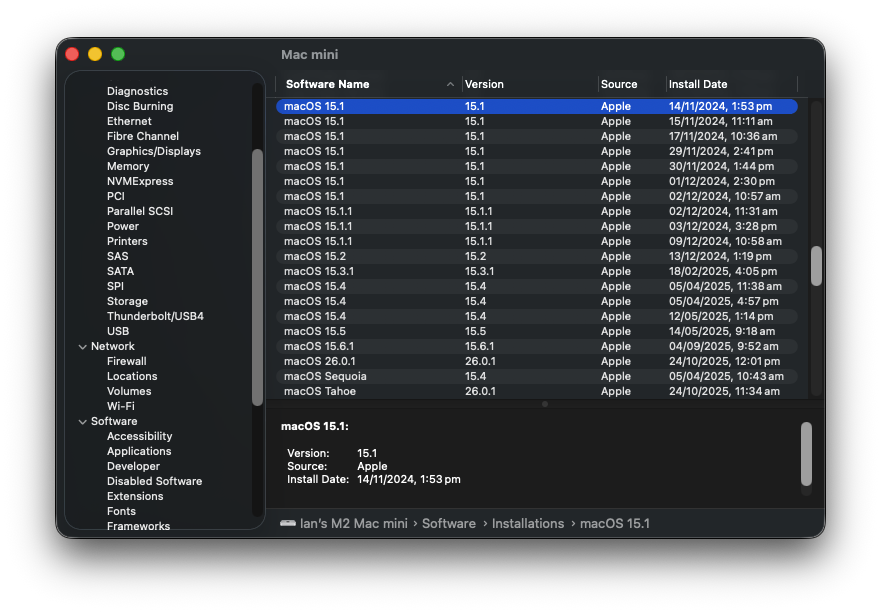
Task: Select Wi-Fi under Network
Action: coord(120,406)
